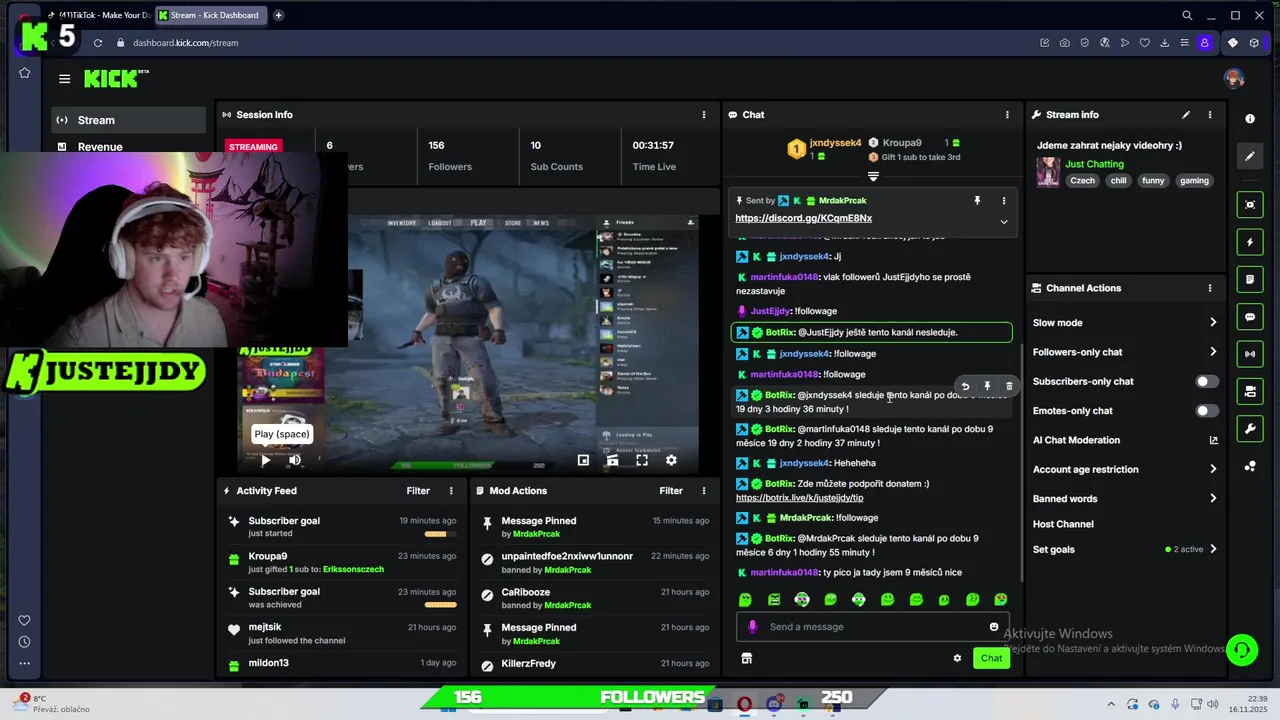Open a new browser tab
The width and height of the screenshot is (1280, 720).
278,15
